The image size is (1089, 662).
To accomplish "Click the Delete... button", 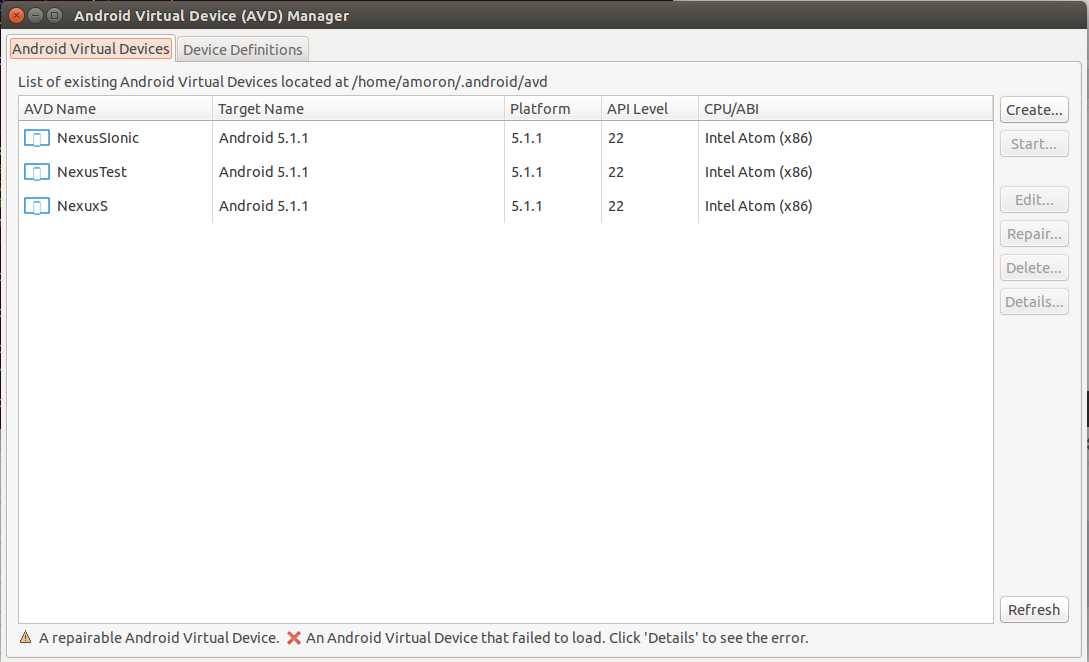I will click(1034, 268).
